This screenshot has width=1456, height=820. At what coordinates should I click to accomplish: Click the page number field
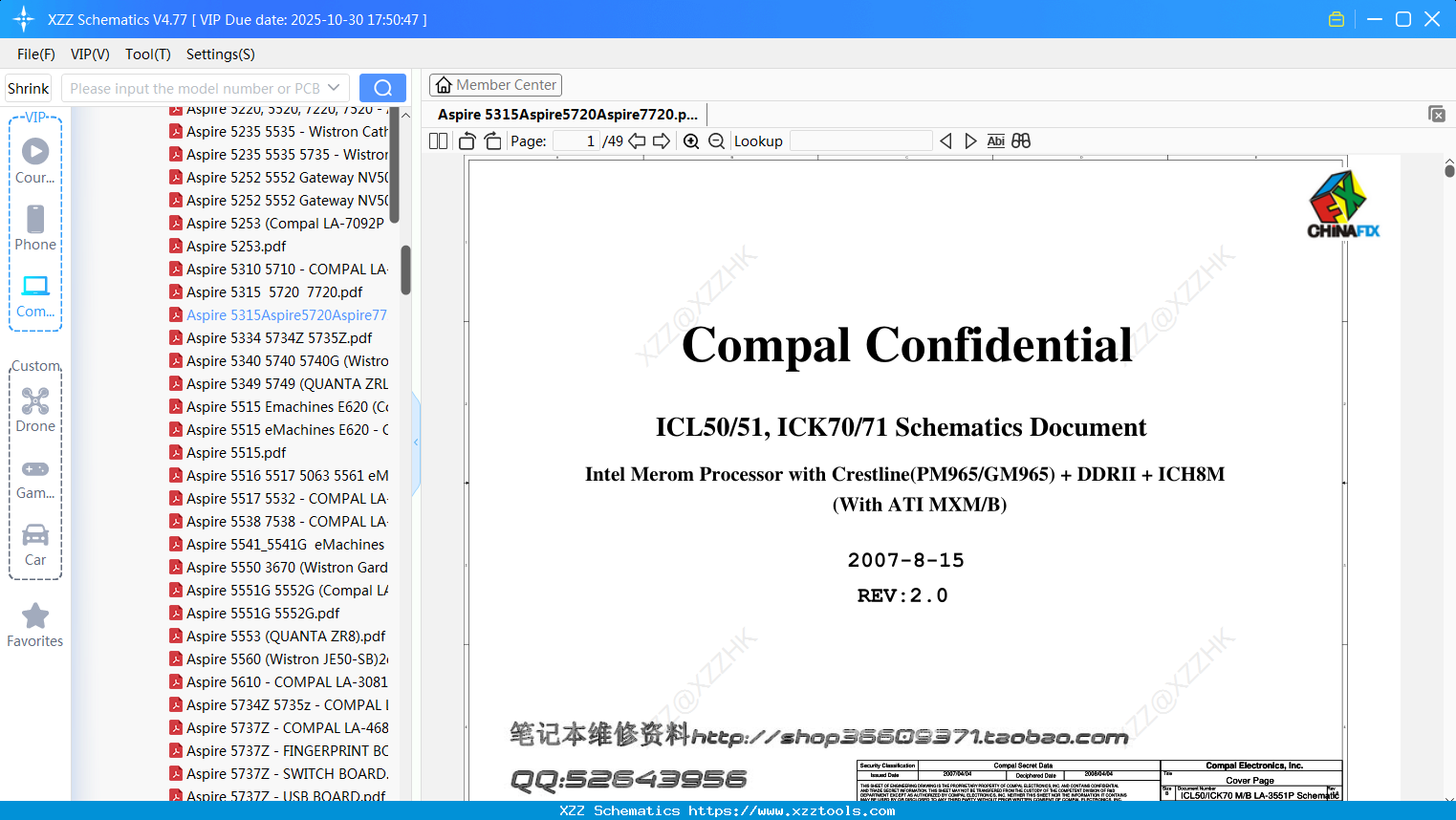click(576, 141)
